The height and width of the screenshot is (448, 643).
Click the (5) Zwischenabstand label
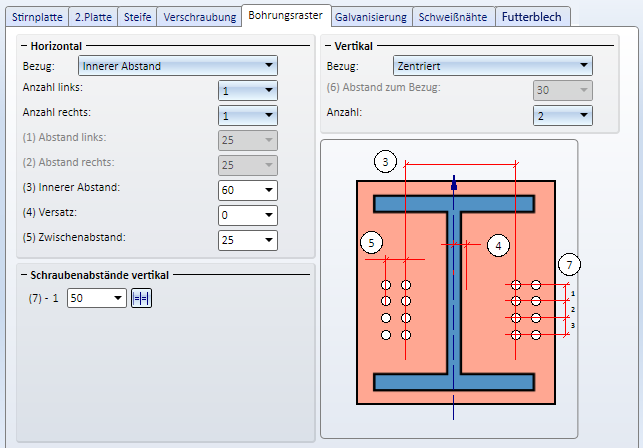[74, 237]
